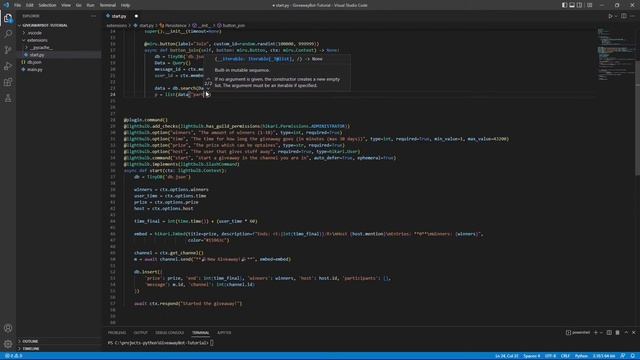The image size is (640, 360).
Task: Show previous signature in the hint popup
Action: coord(208,78)
